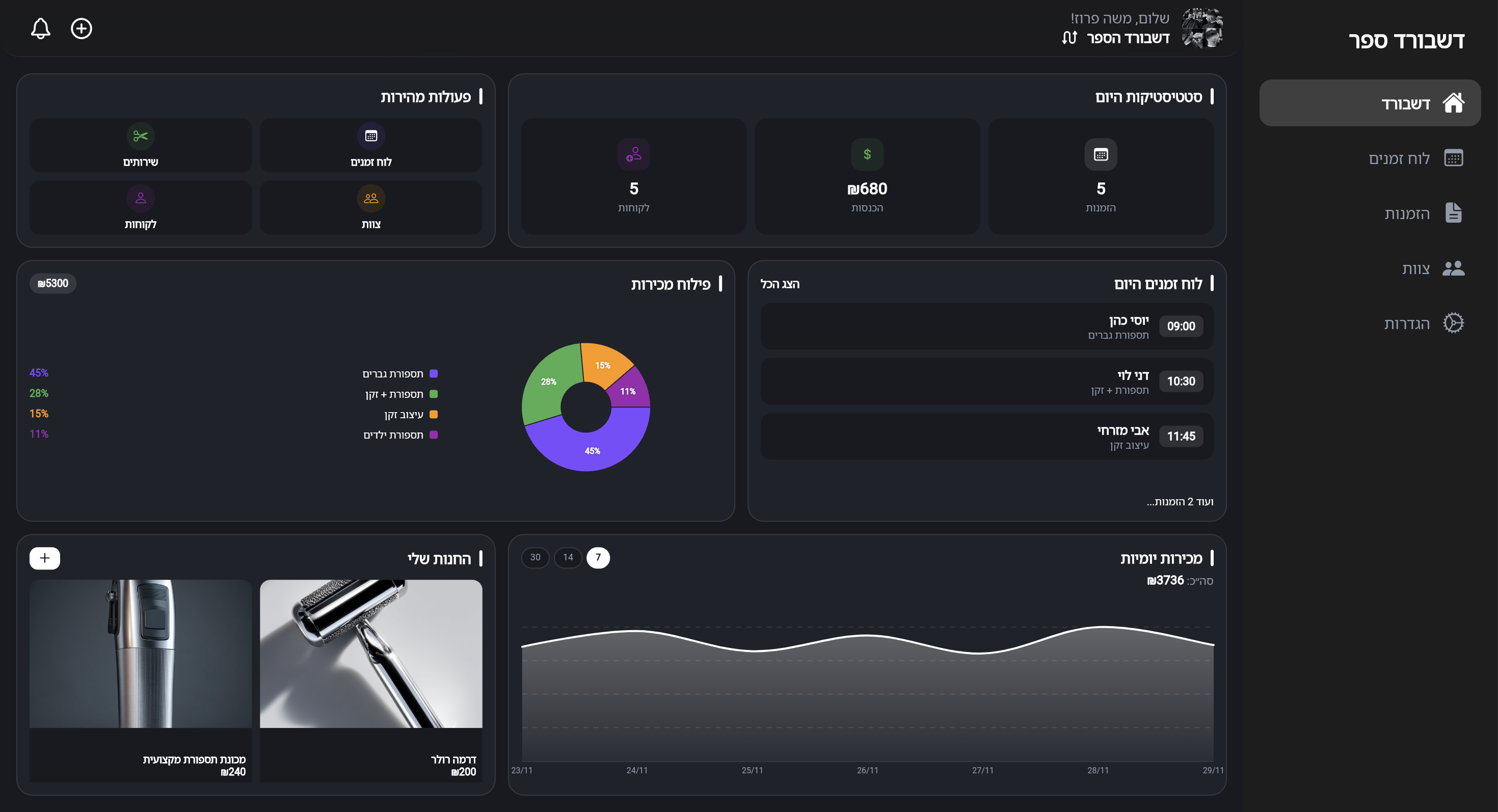
Task: Open the schedule page in sidebar
Action: point(1399,158)
